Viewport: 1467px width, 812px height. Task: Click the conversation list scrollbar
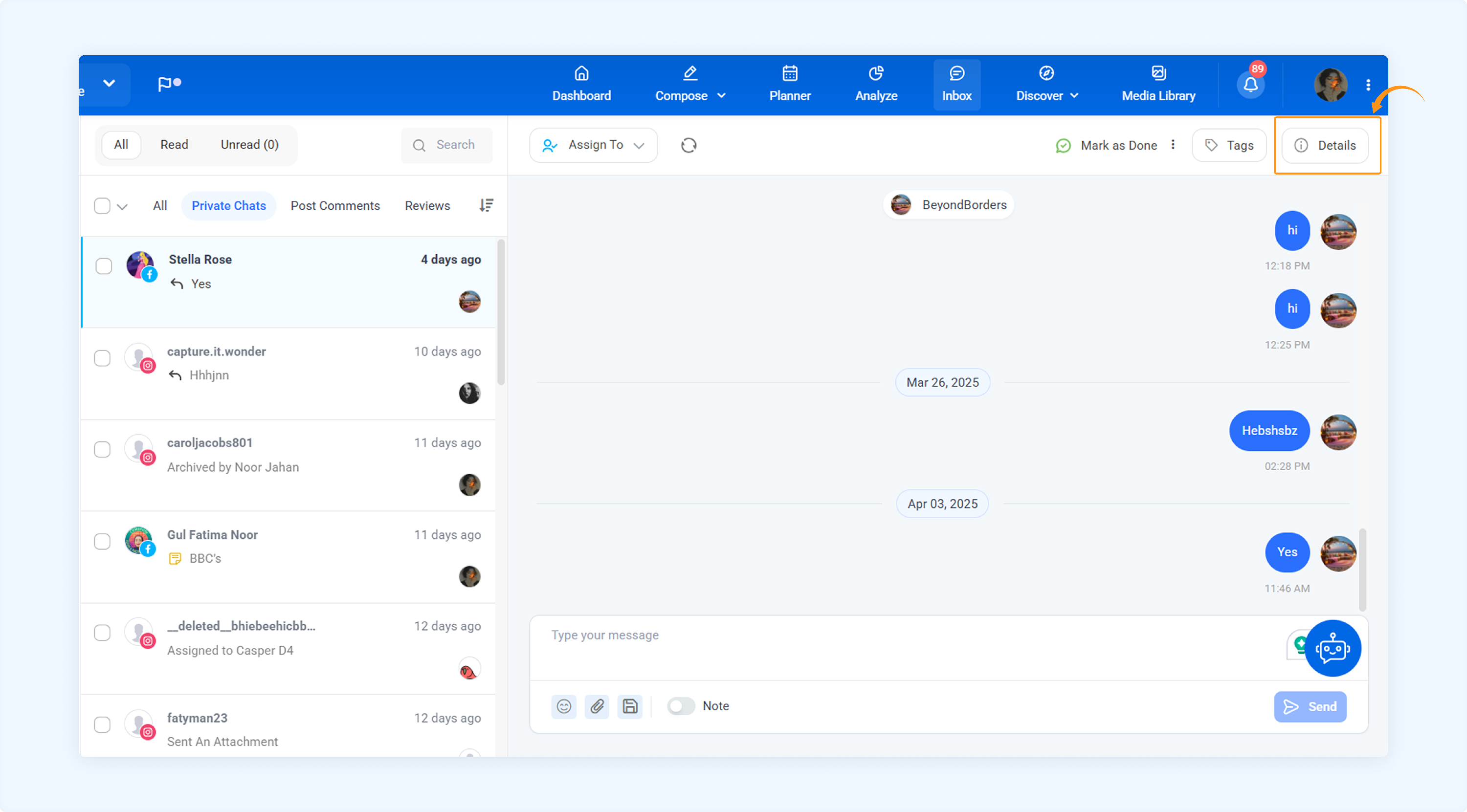coord(501,311)
